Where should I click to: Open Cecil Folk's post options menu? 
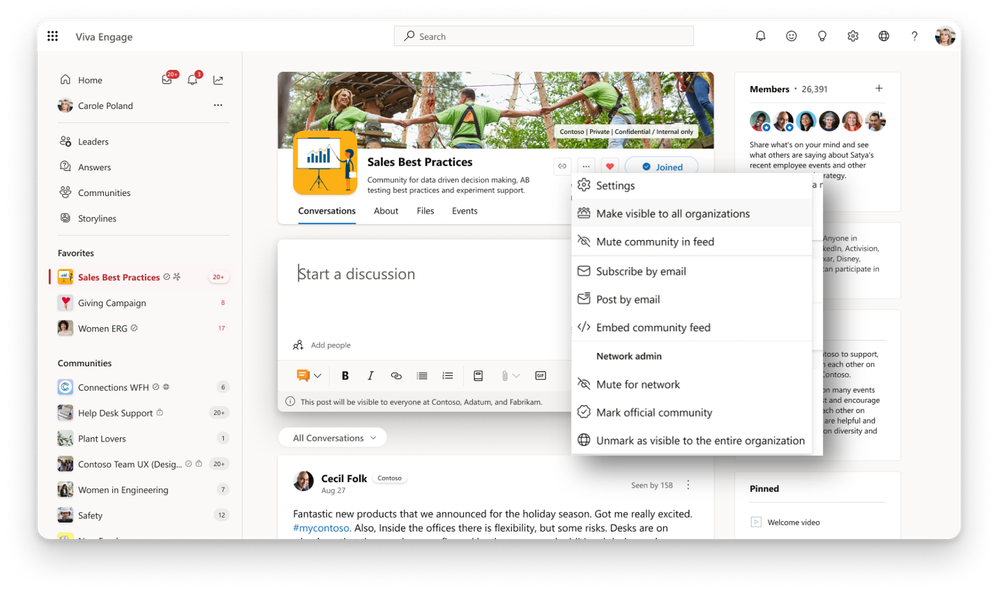coord(688,485)
